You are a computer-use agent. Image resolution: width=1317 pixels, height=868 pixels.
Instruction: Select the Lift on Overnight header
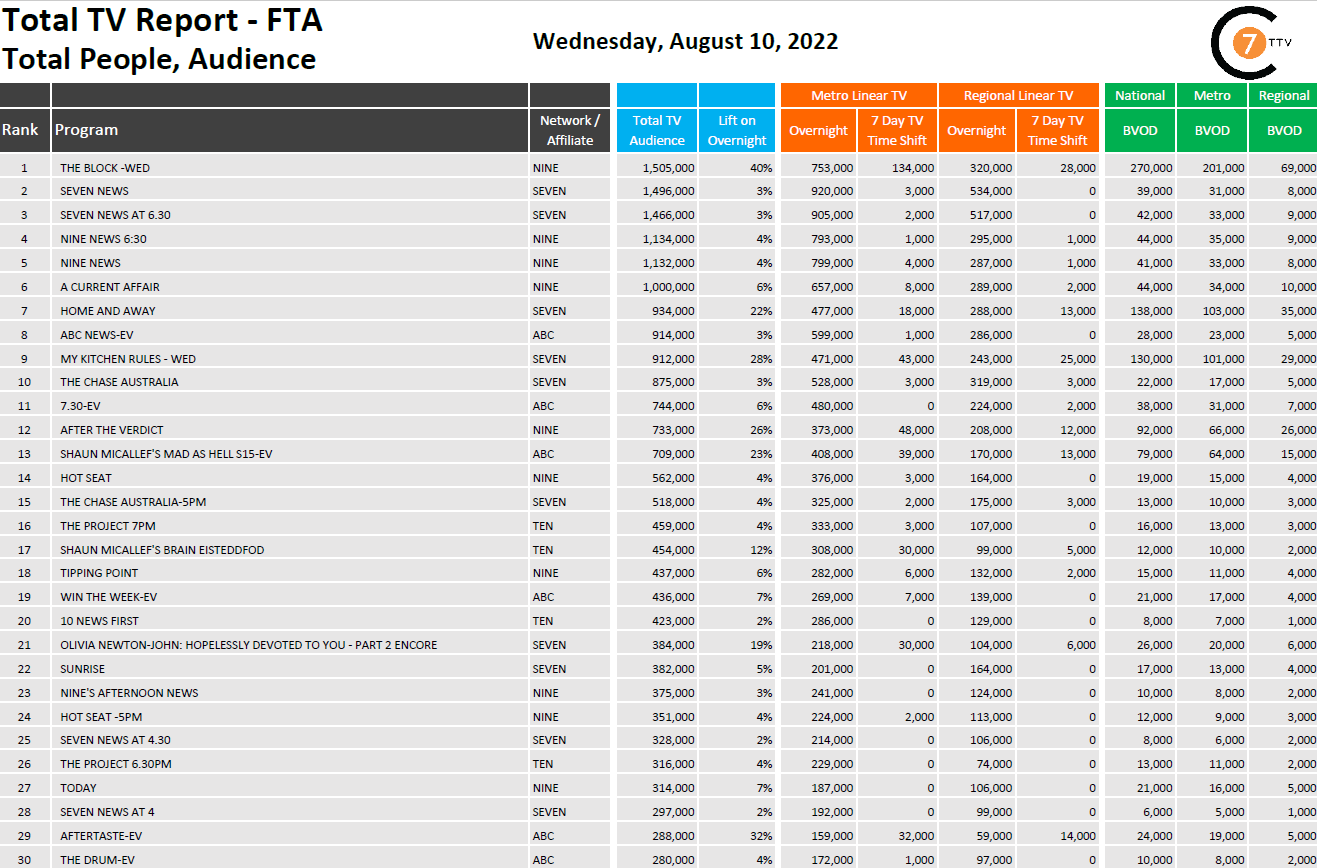pos(737,130)
